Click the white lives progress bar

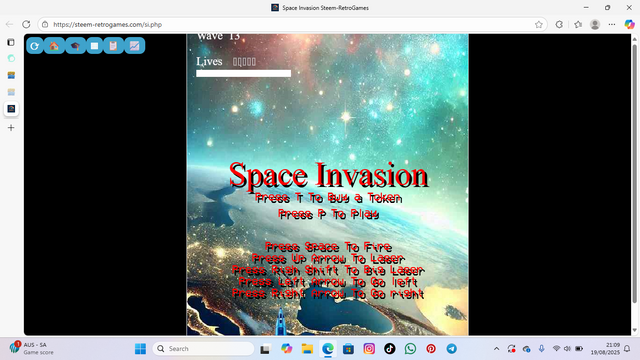pos(243,73)
